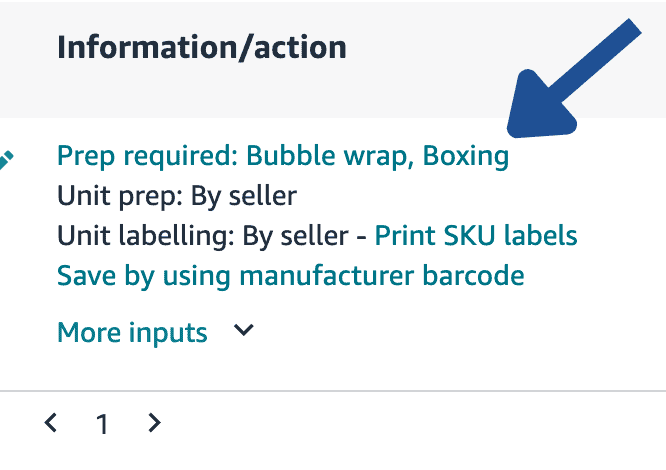Click the 'Unit prep: By seller' text

point(177,196)
